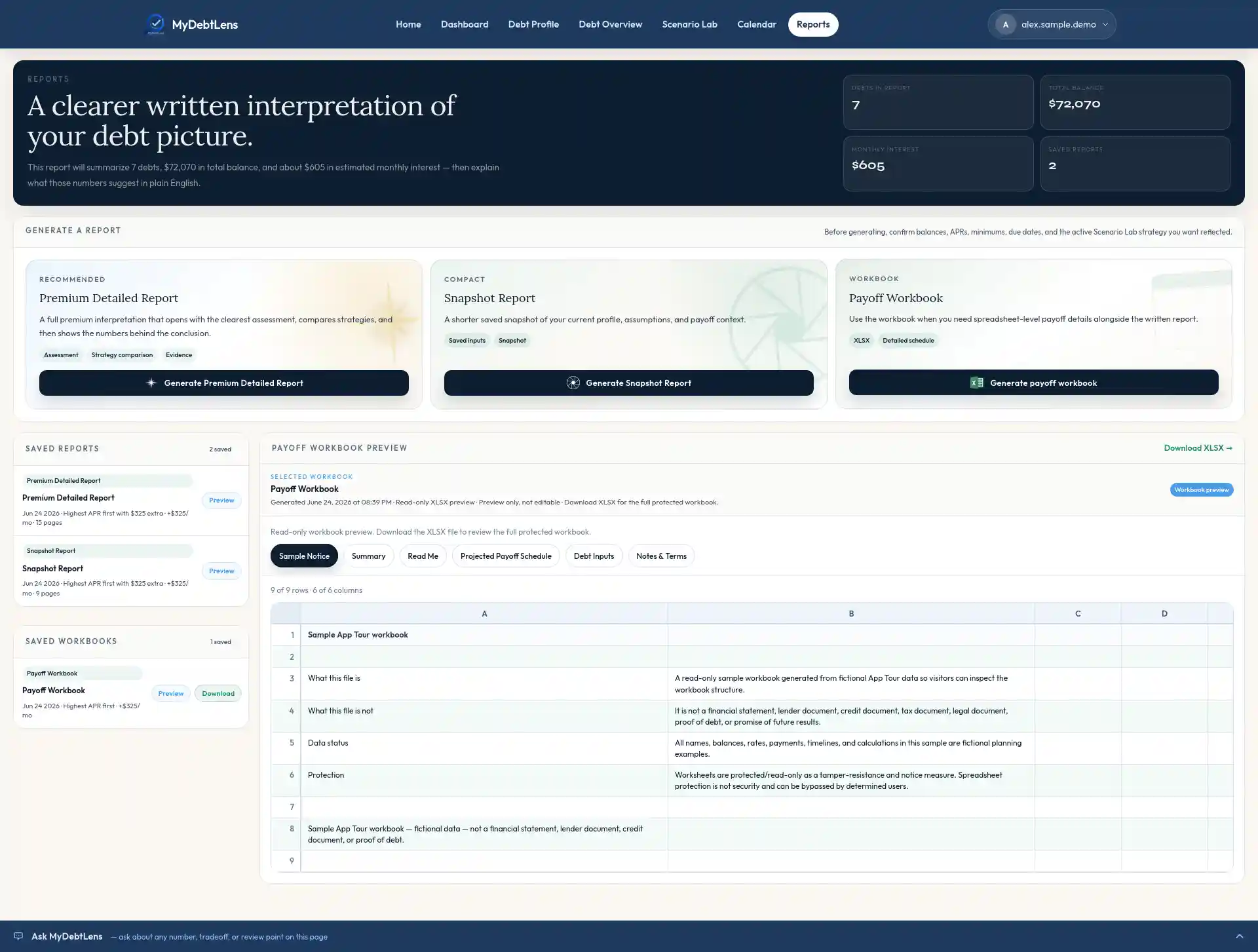Viewport: 1258px width, 952px height.
Task: Click the Excel icon on Generate payoff workbook
Action: 977,383
